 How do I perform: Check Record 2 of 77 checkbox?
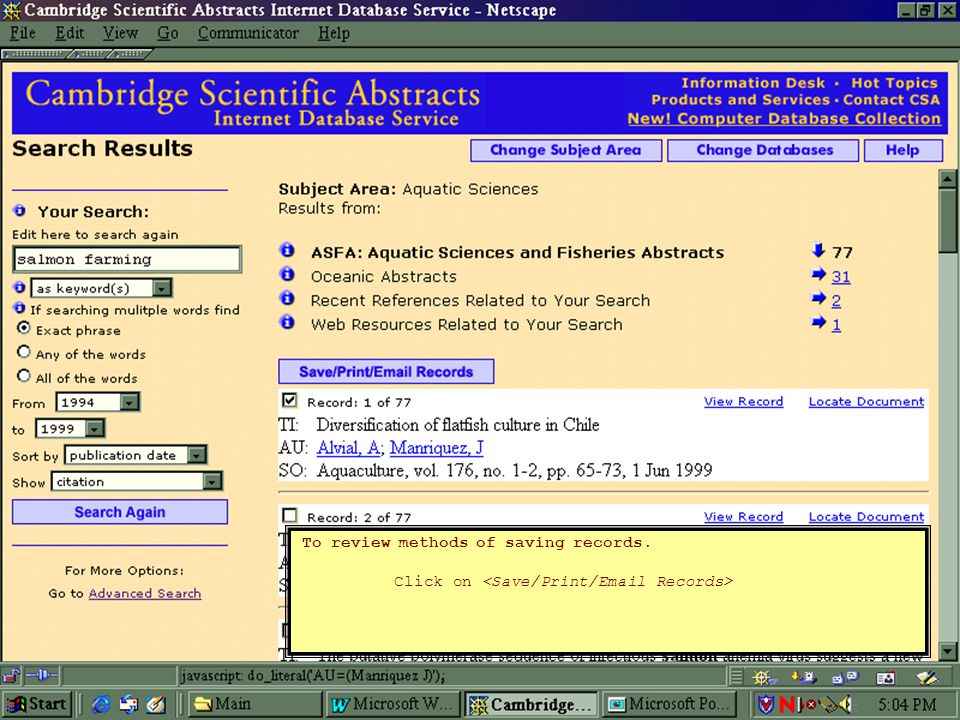(290, 516)
